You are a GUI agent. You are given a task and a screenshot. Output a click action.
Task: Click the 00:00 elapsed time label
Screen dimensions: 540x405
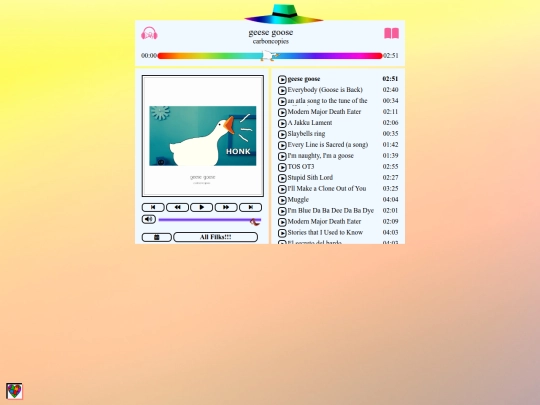149,55
